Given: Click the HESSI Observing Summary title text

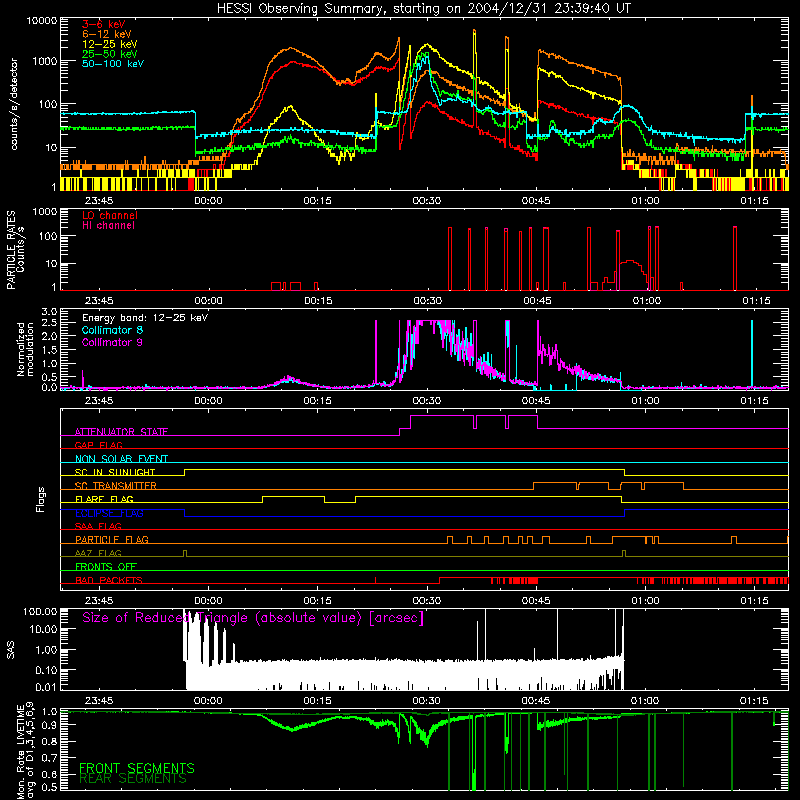Looking at the screenshot, I should (424, 9).
